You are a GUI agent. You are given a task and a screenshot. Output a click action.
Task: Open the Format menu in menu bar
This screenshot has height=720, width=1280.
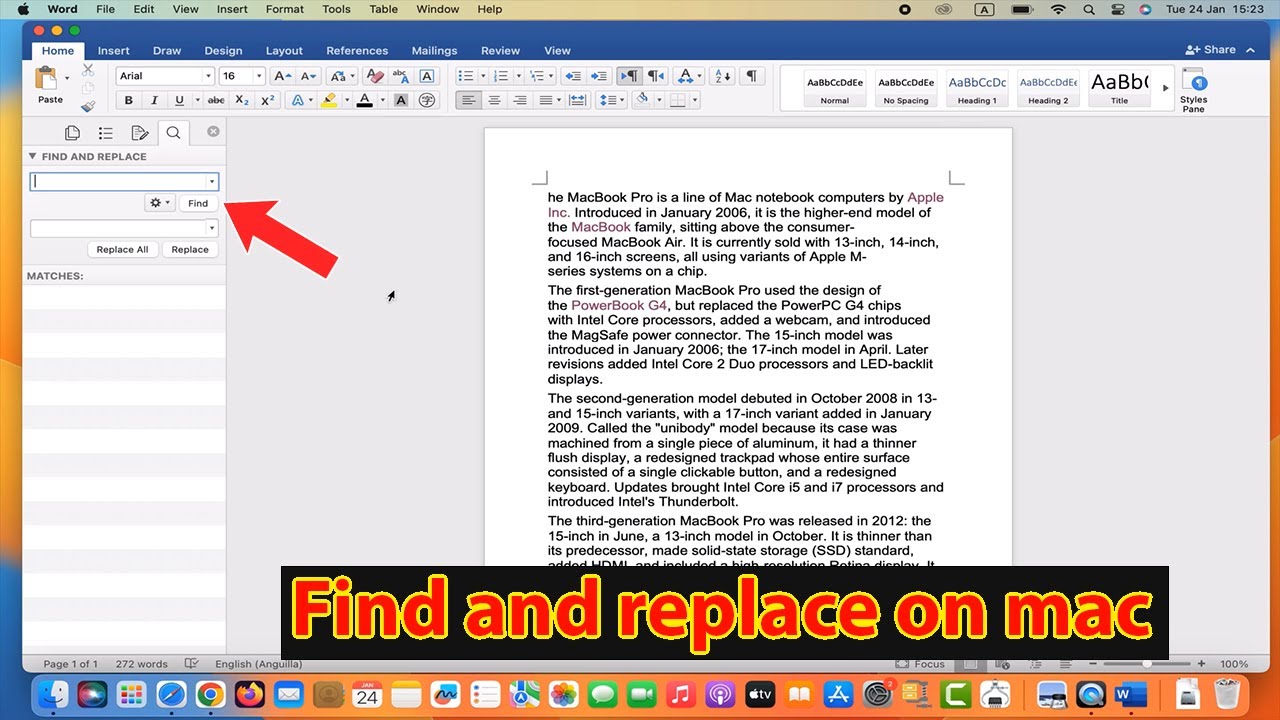tap(285, 9)
